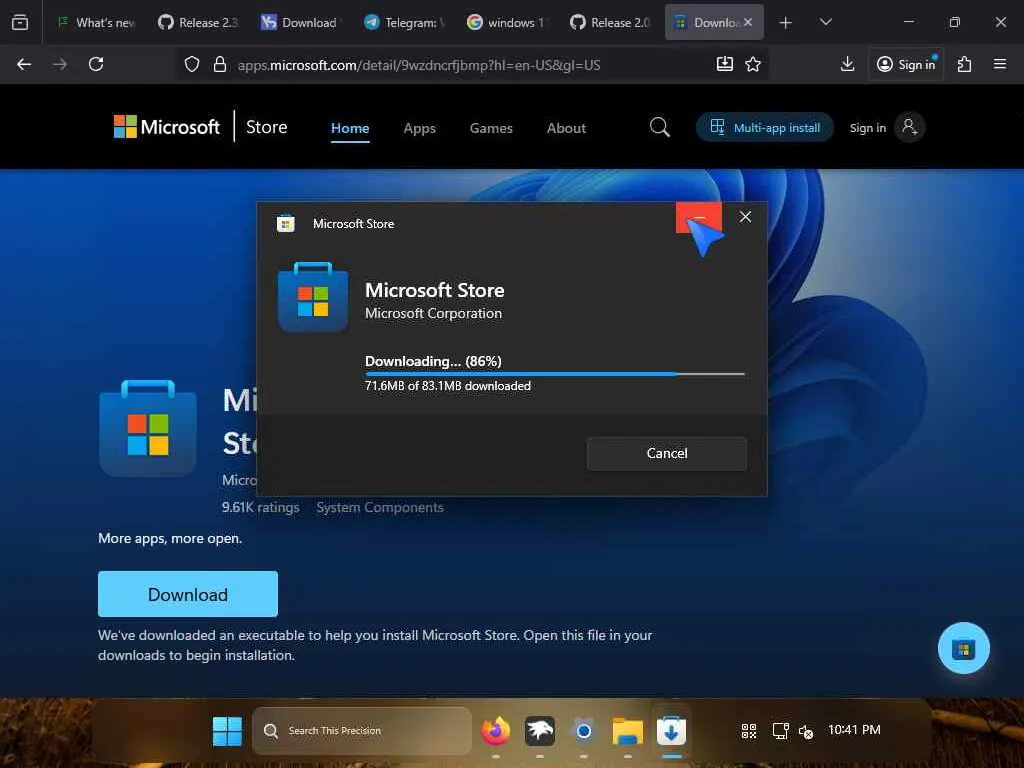This screenshot has height=768, width=1024.
Task: Switch to the Release 2.0 GitHub tab
Action: (610, 22)
